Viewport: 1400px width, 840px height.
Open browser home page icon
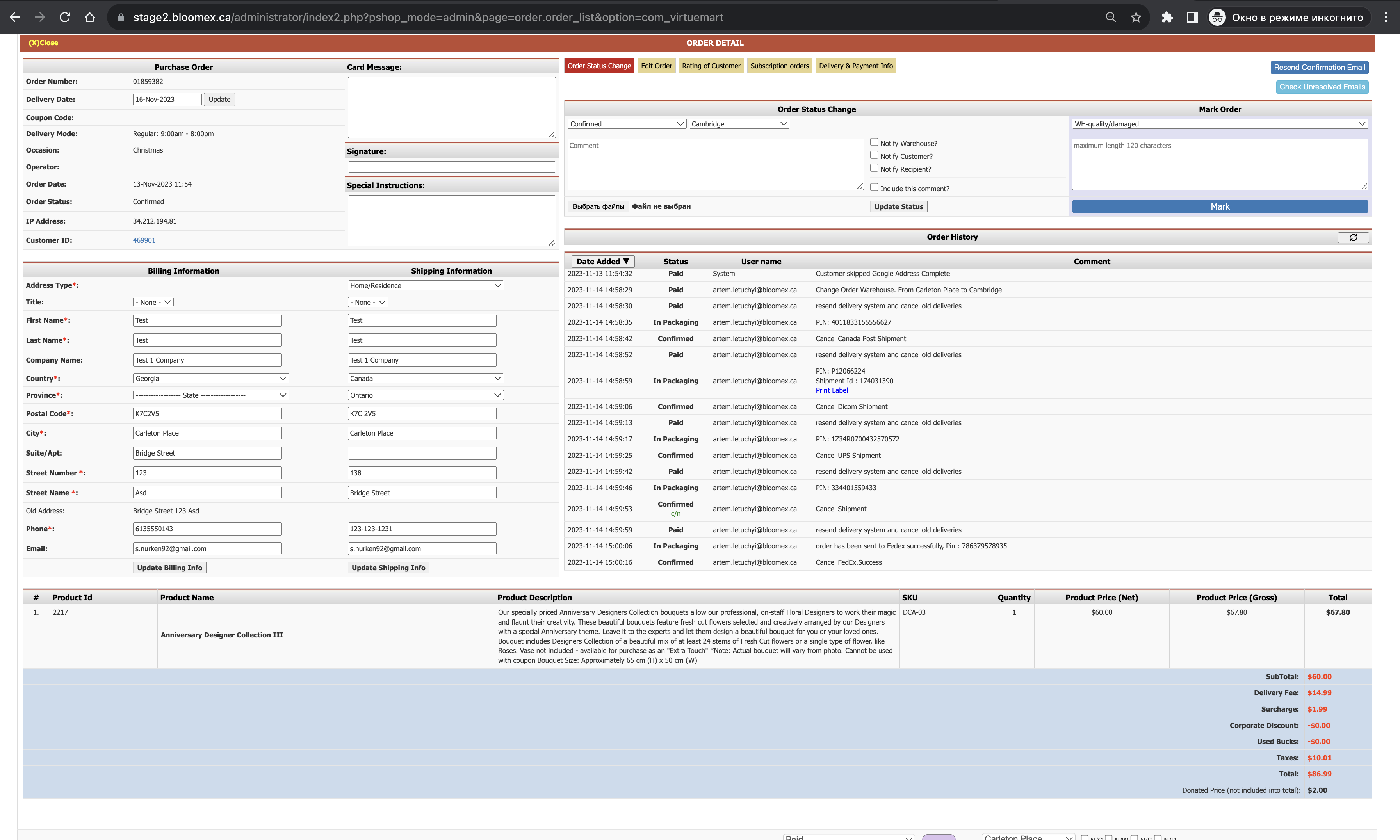coord(89,17)
